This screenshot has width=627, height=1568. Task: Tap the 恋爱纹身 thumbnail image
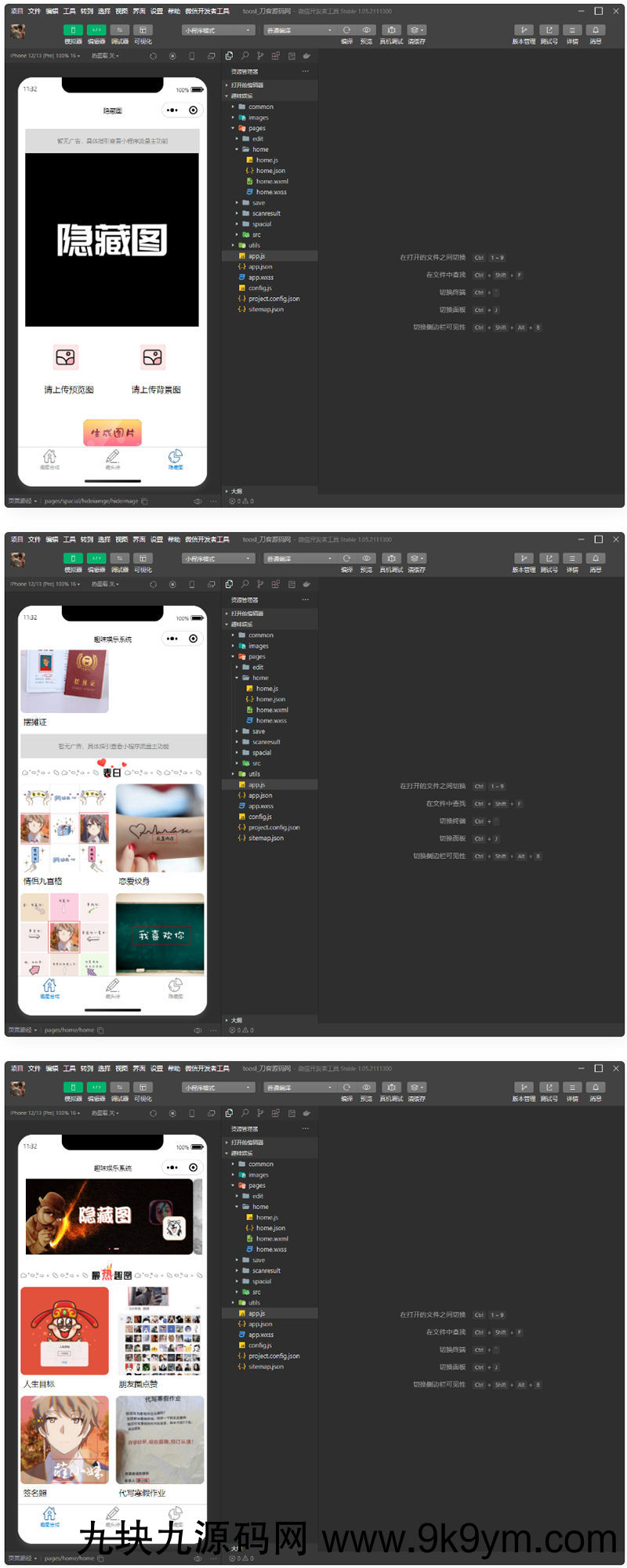pyautogui.click(x=160, y=828)
